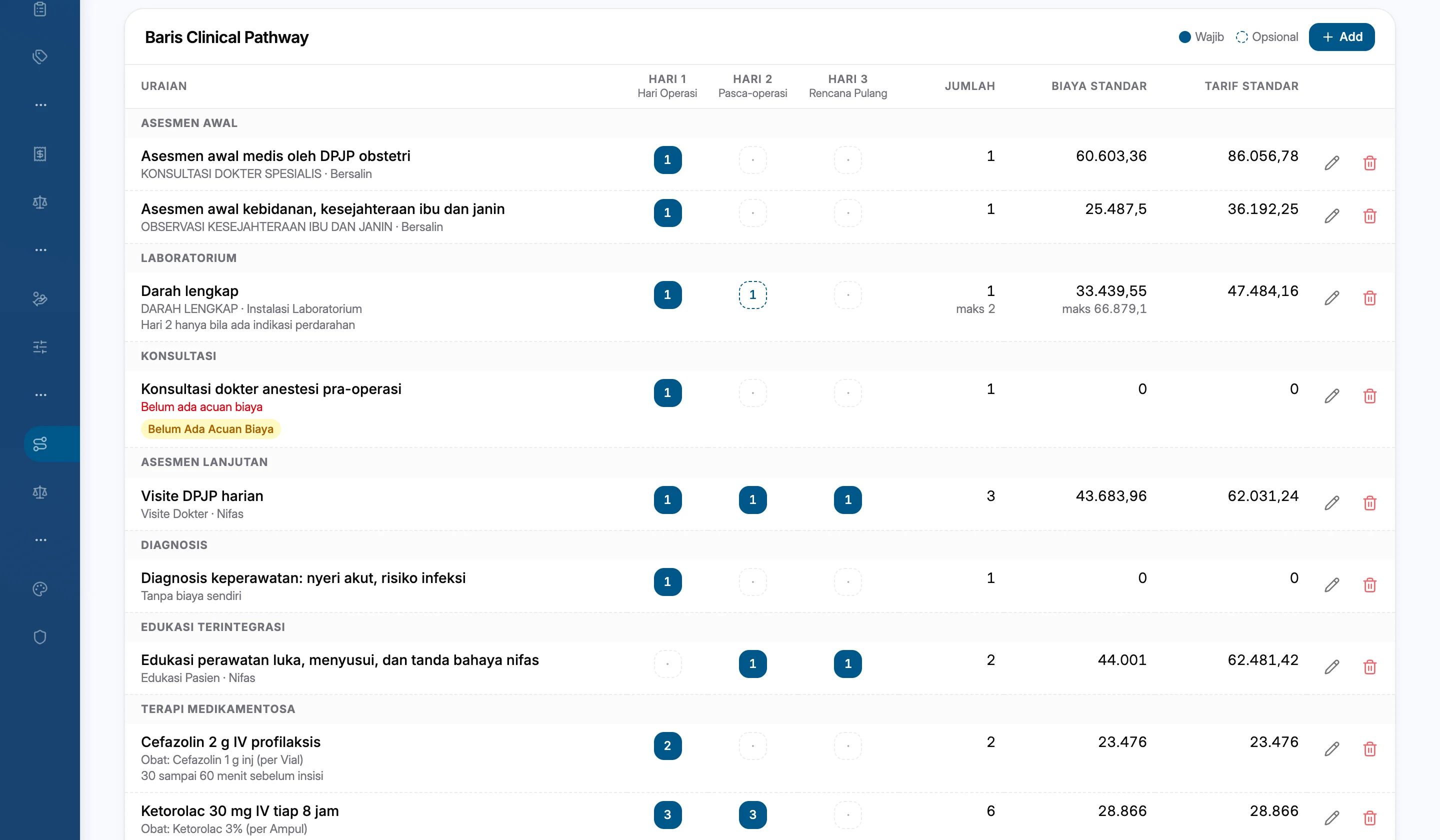This screenshot has width=1440, height=840.
Task: Delete the Diagnosis keperawatan row
Action: [x=1369, y=584]
